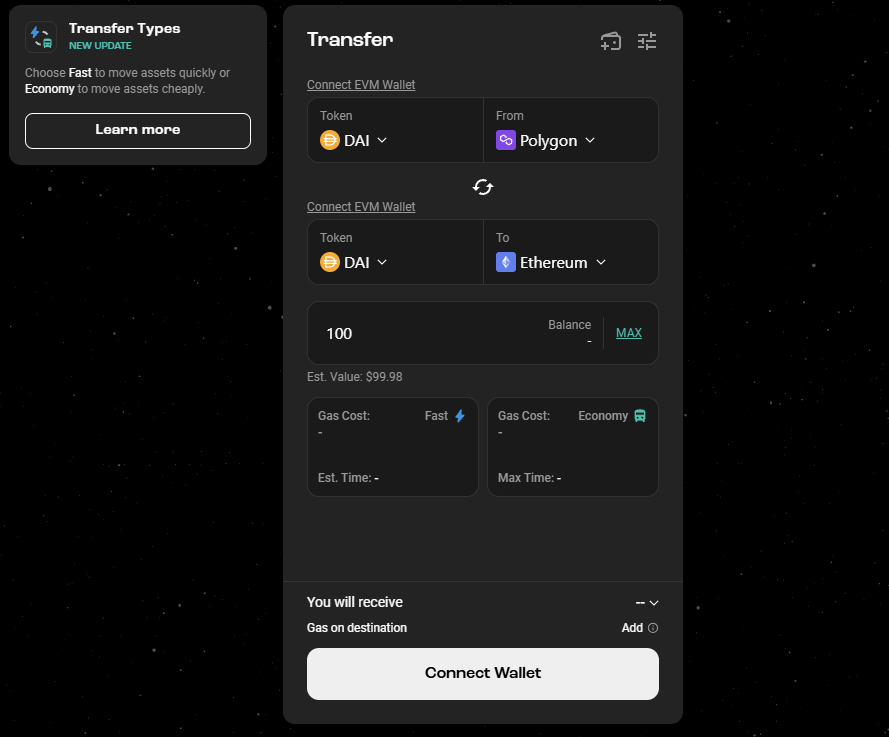Image resolution: width=889 pixels, height=737 pixels.
Task: Open the To Ethereum network dropdown
Action: point(551,262)
